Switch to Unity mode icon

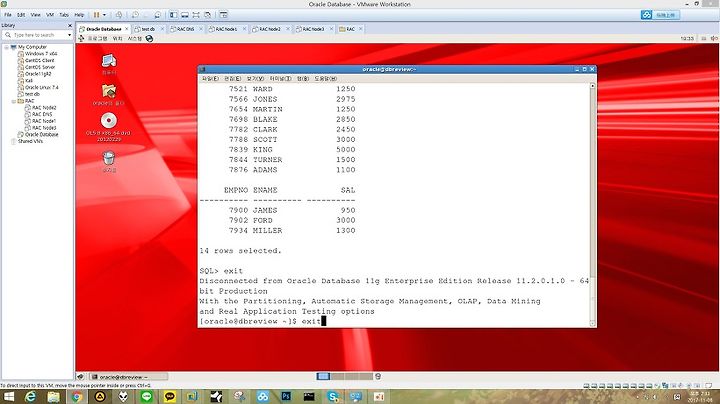pos(208,15)
